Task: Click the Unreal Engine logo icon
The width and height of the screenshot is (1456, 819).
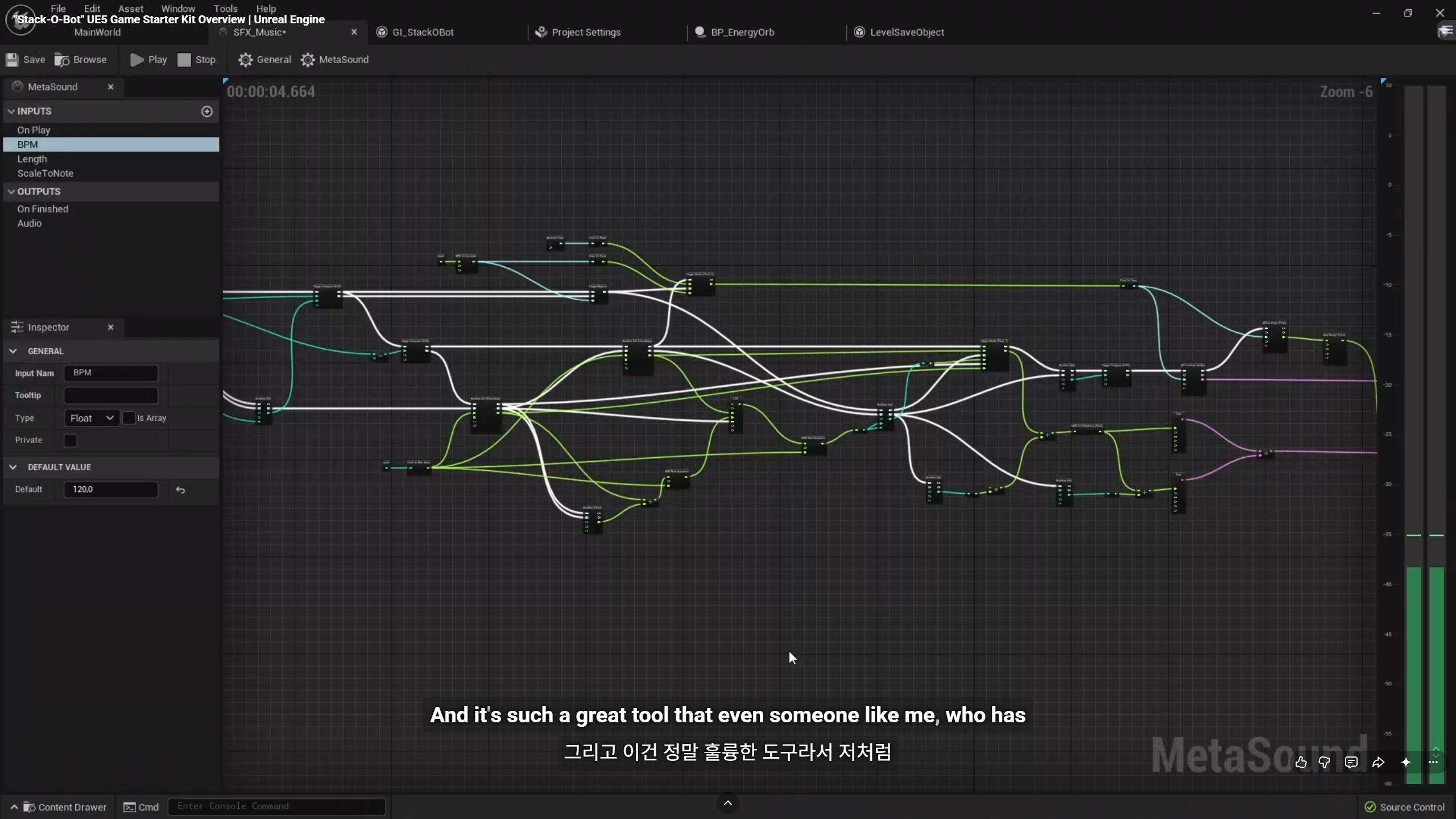Action: pos(21,19)
